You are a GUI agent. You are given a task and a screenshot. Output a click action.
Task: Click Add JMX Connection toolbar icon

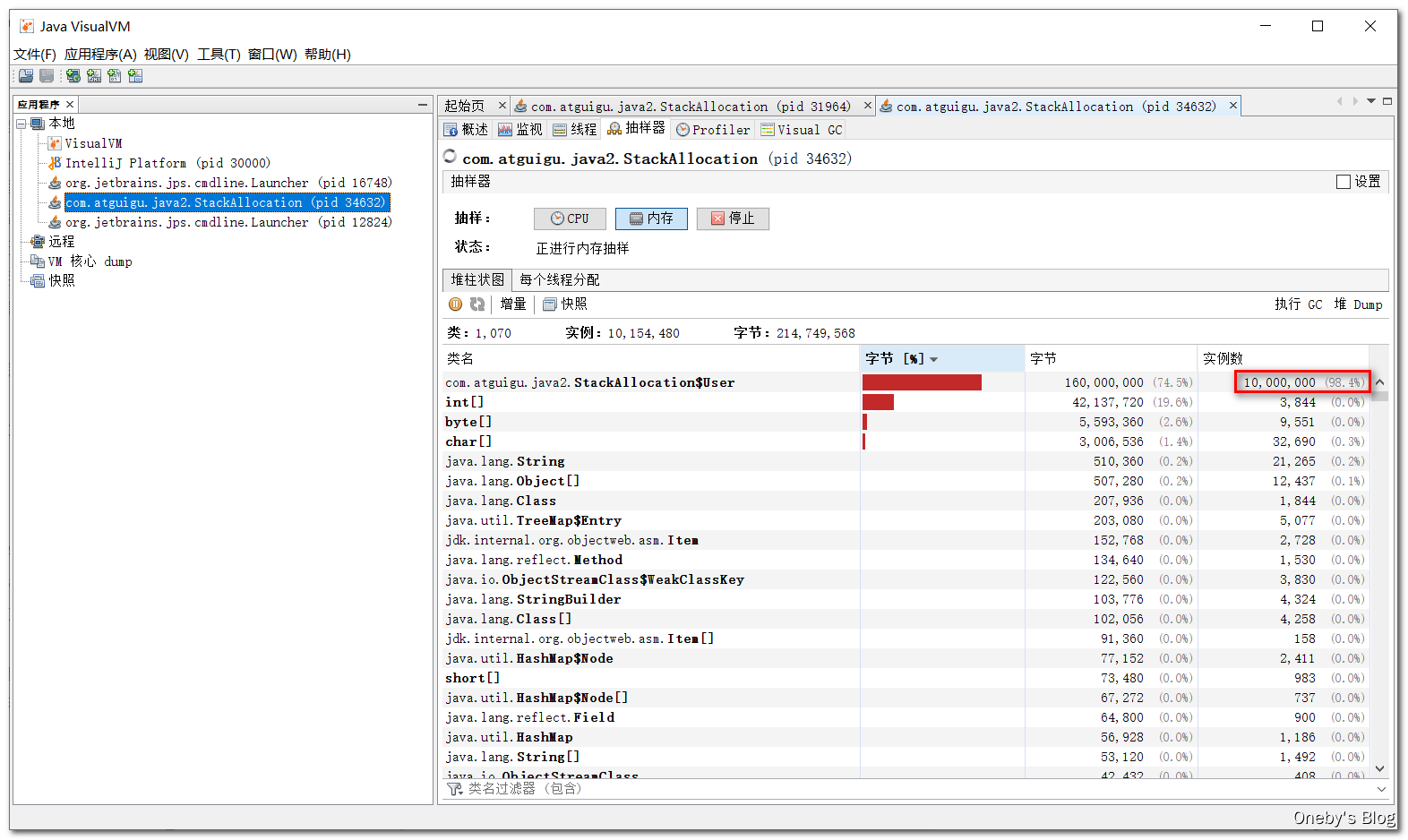(x=94, y=76)
